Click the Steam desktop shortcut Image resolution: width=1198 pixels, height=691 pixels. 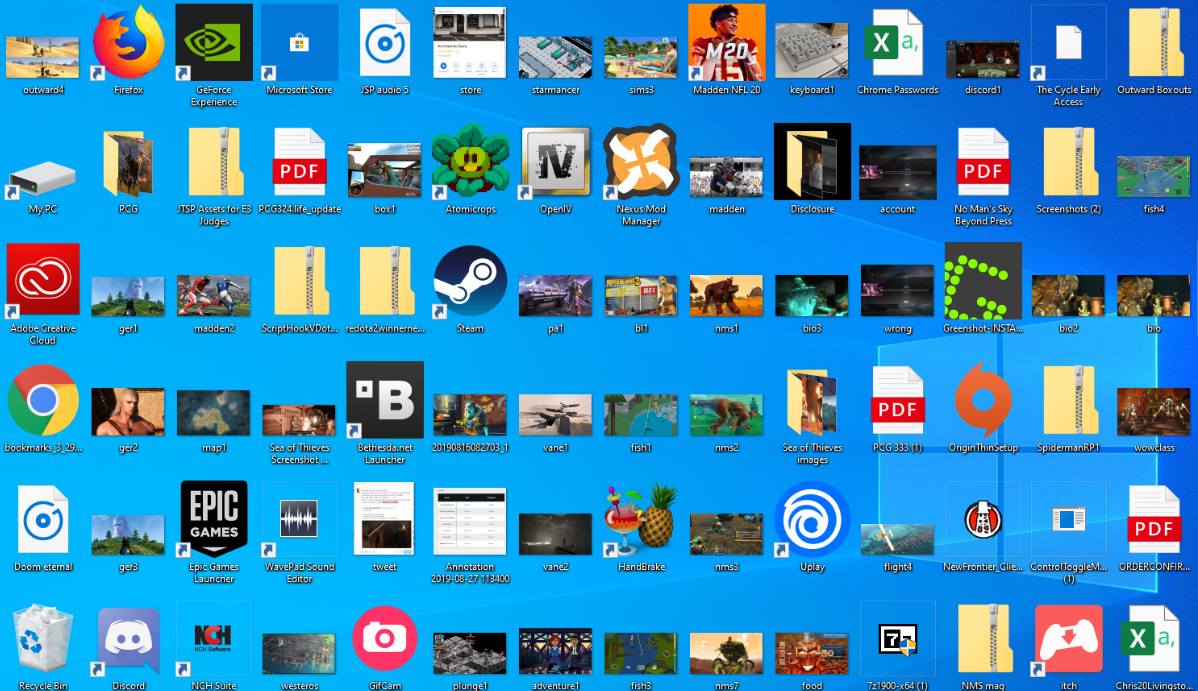[x=470, y=282]
